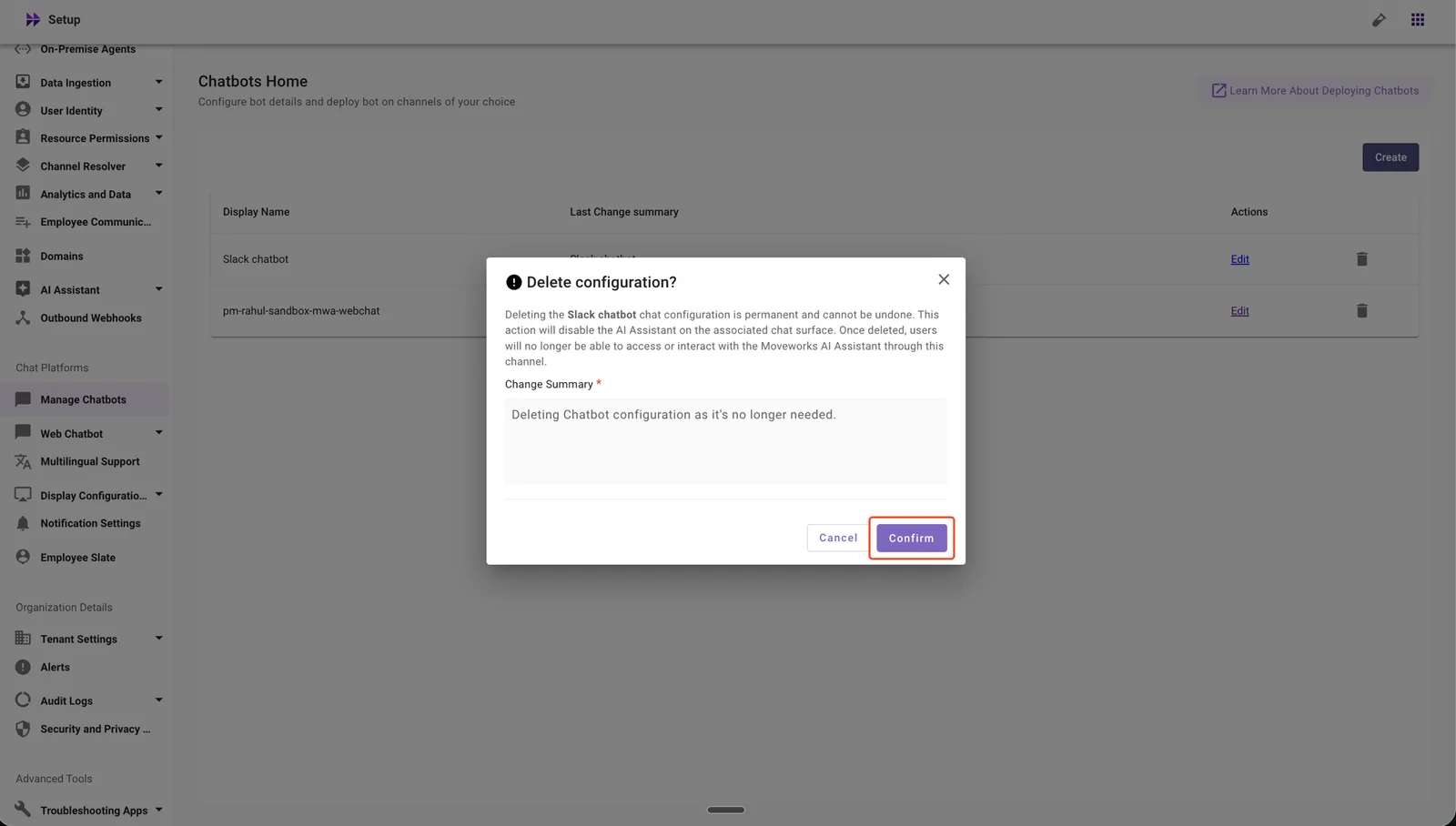Expand the Troubleshooting Apps menu arrow

click(x=158, y=810)
